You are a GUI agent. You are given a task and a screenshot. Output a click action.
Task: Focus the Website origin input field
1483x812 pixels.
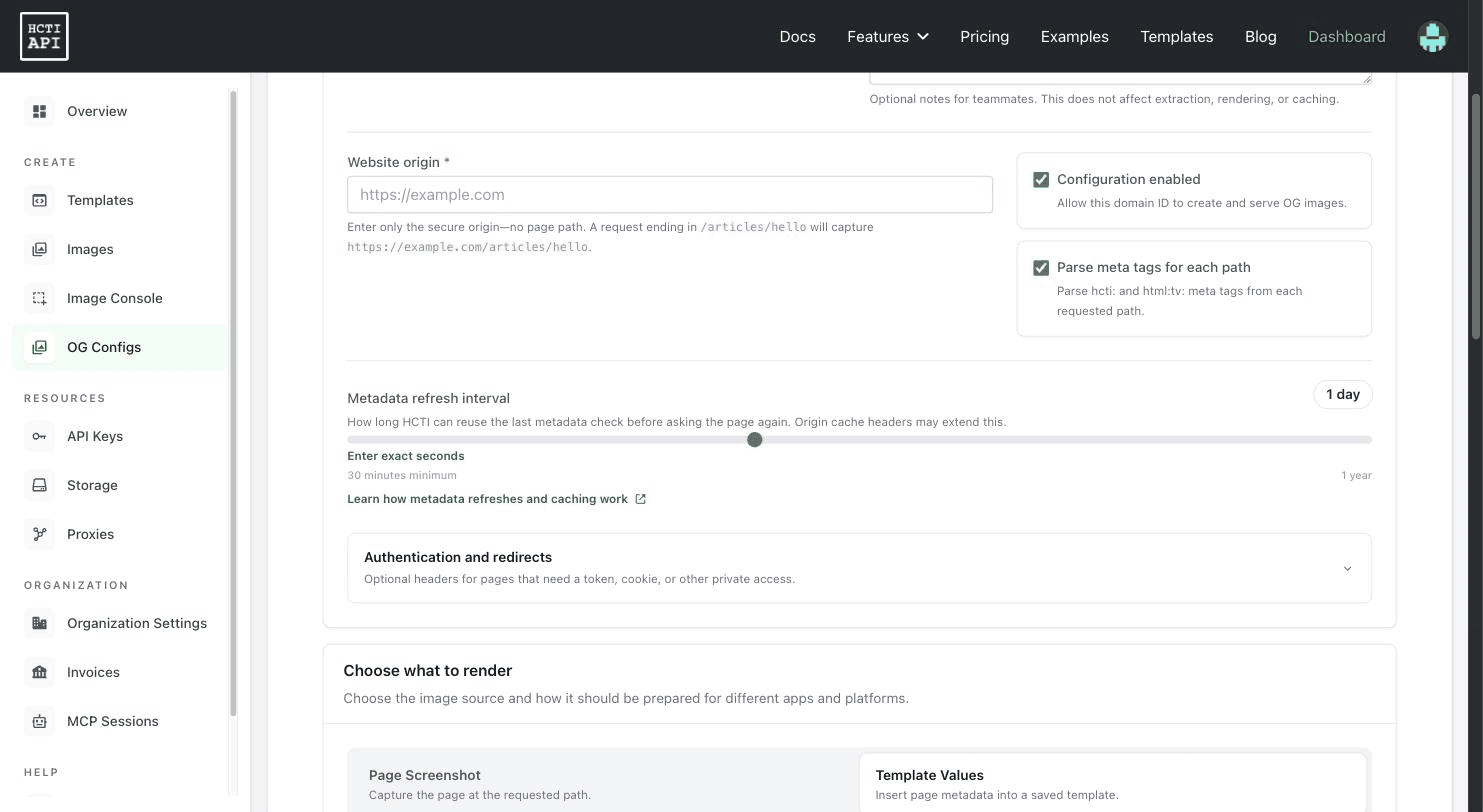click(670, 195)
